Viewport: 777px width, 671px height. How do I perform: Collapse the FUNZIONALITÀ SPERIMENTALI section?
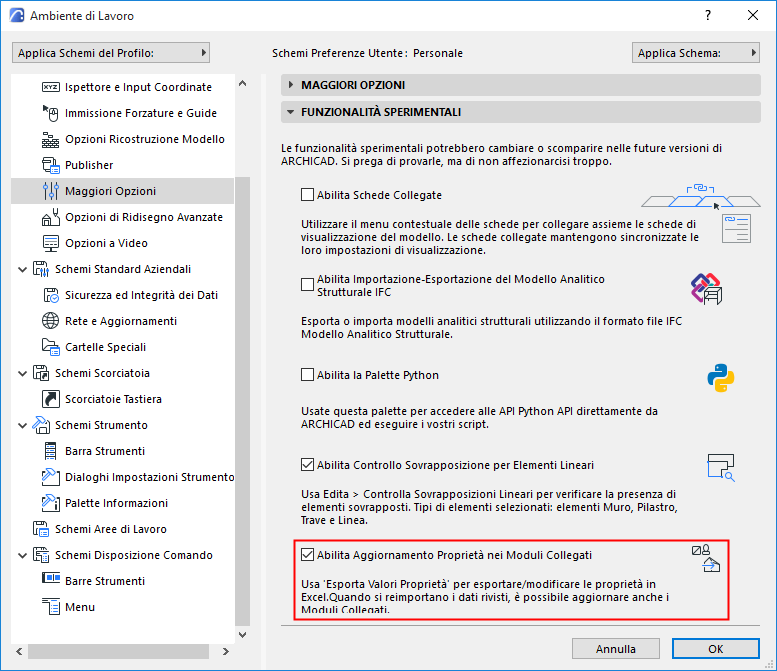click(x=520, y=112)
